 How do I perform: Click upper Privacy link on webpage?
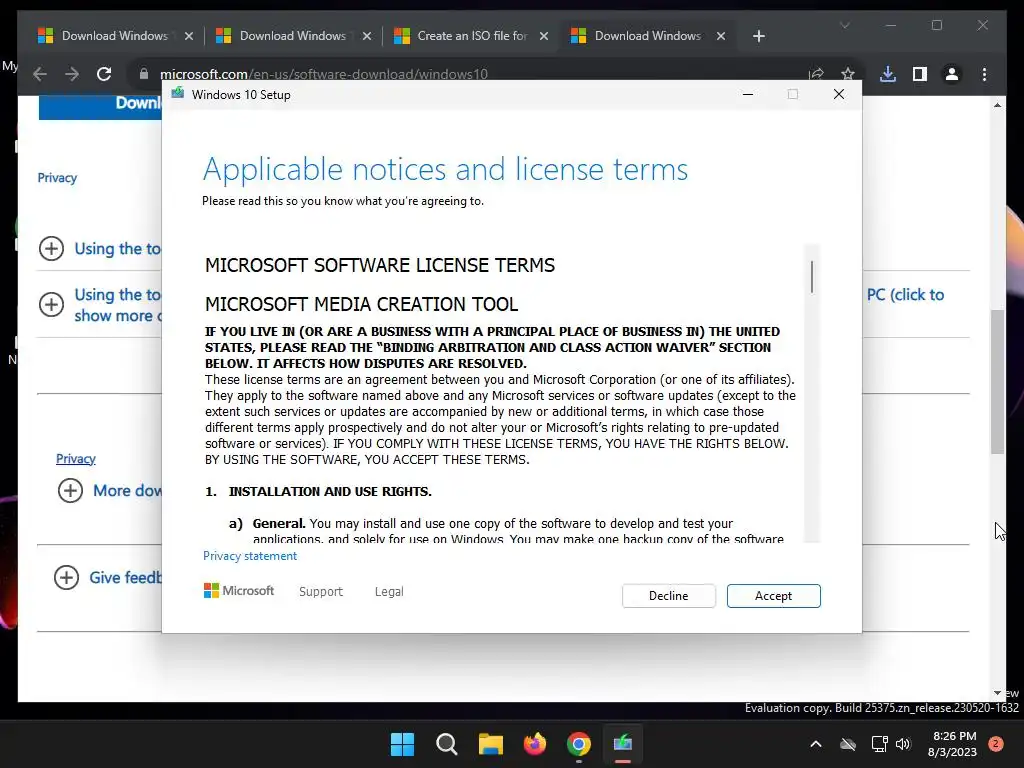(57, 178)
